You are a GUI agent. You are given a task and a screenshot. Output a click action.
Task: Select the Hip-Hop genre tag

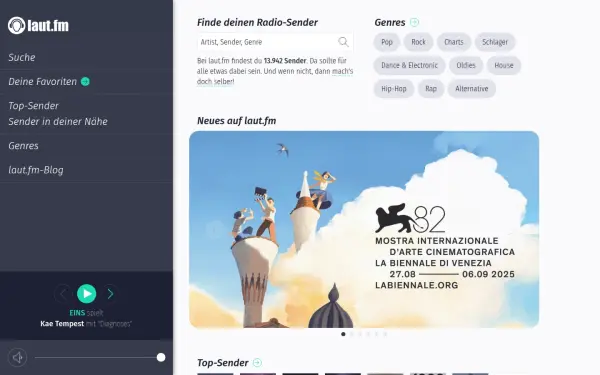[393, 89]
